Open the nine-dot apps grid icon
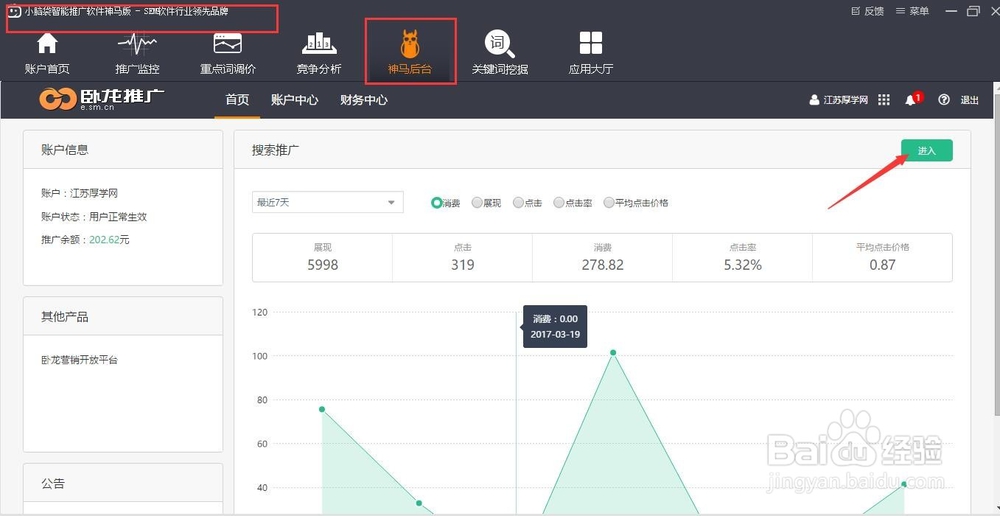This screenshot has height=516, width=1000. coord(884,100)
